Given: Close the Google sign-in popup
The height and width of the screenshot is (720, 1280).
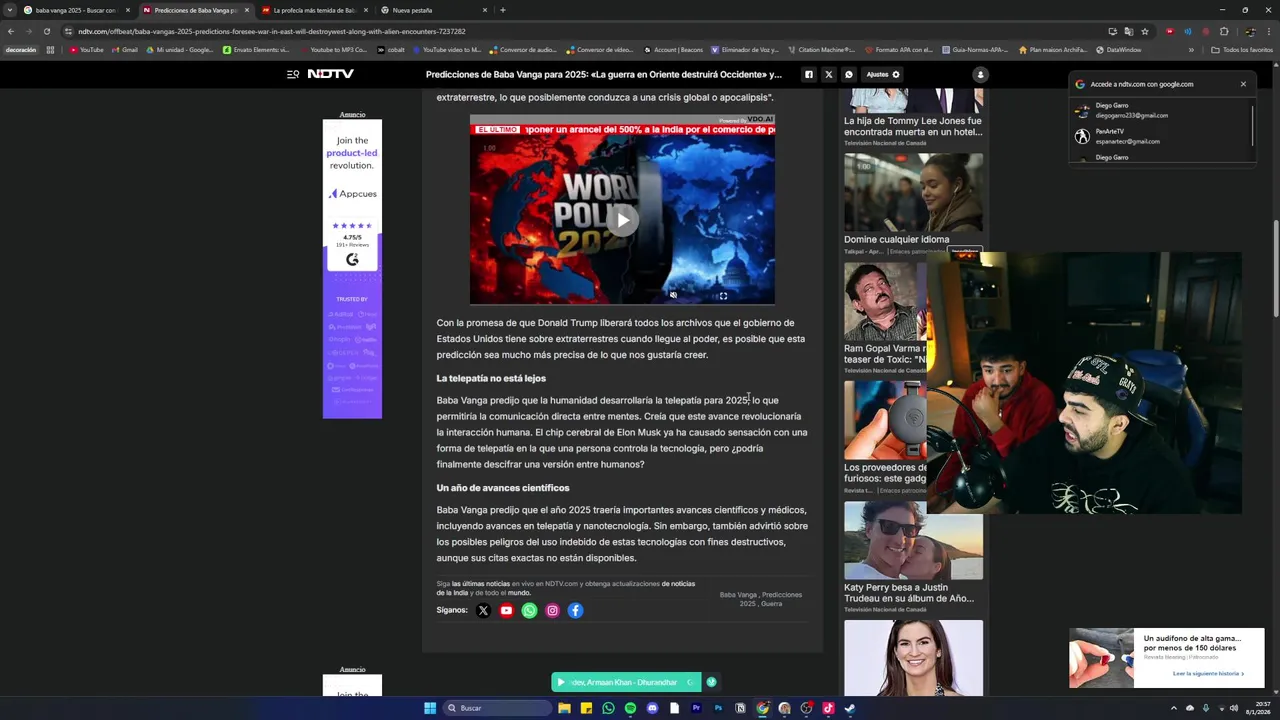Looking at the screenshot, I should click(x=1243, y=84).
